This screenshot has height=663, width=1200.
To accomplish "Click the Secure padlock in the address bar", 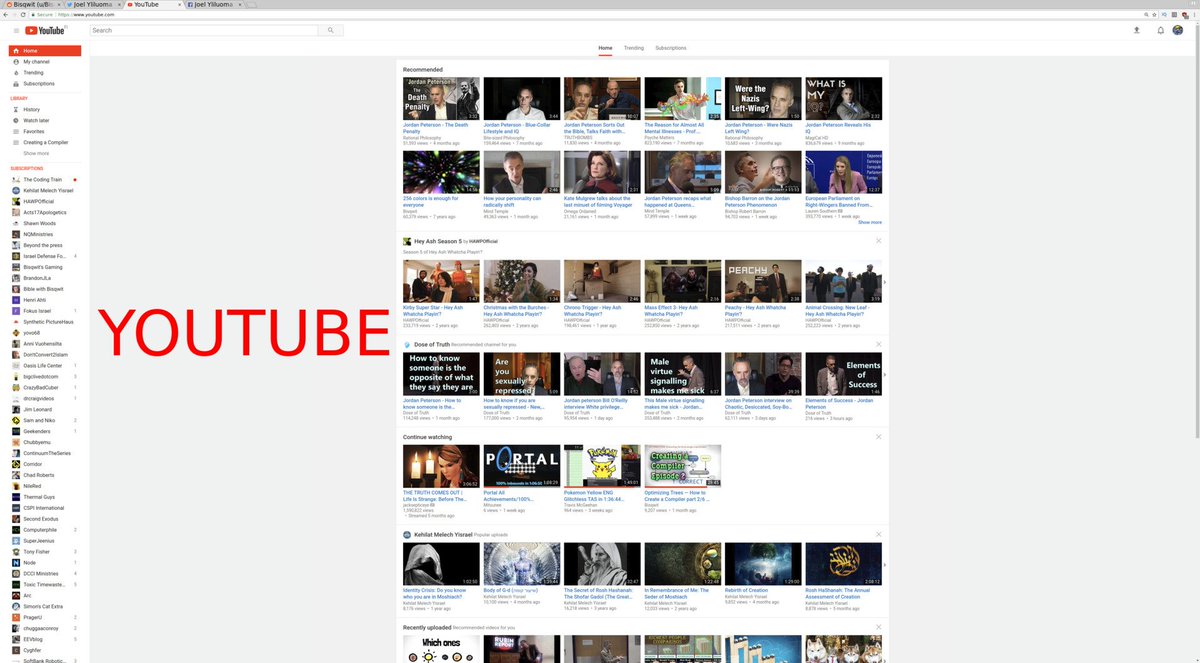I will [x=32, y=17].
